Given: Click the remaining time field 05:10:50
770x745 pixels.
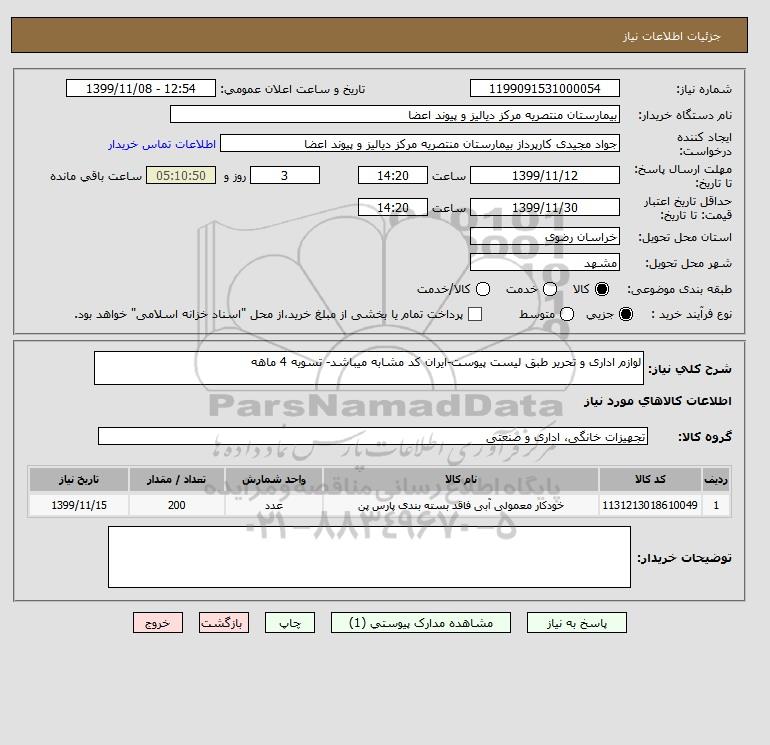Looking at the screenshot, I should (181, 175).
